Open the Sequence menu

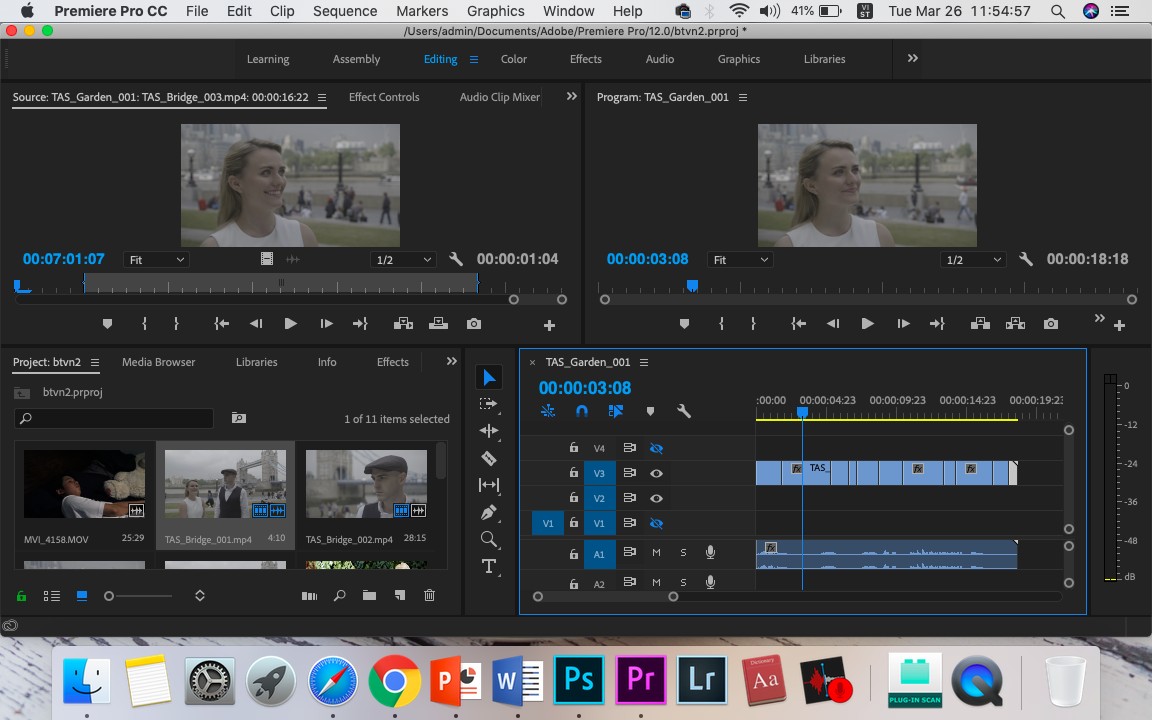point(345,11)
